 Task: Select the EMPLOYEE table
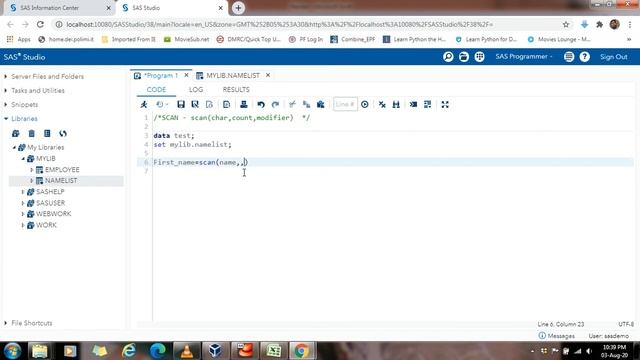click(62, 169)
